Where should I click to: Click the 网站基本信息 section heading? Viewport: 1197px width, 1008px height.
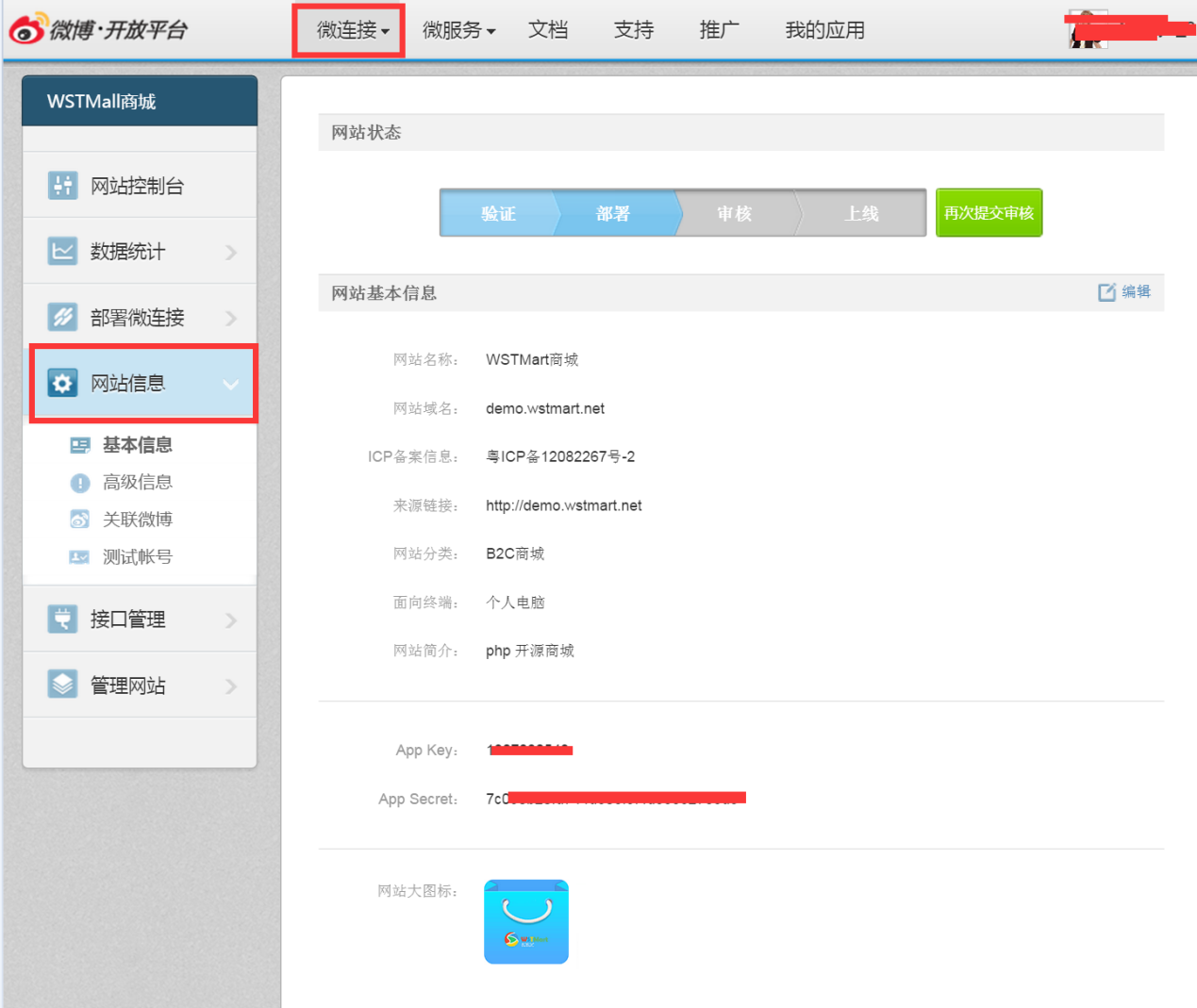point(384,293)
